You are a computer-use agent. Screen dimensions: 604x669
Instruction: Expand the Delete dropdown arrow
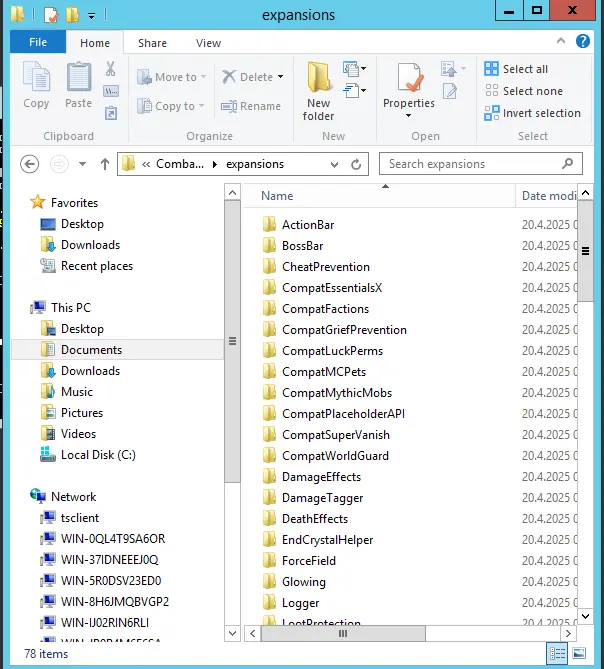point(280,77)
